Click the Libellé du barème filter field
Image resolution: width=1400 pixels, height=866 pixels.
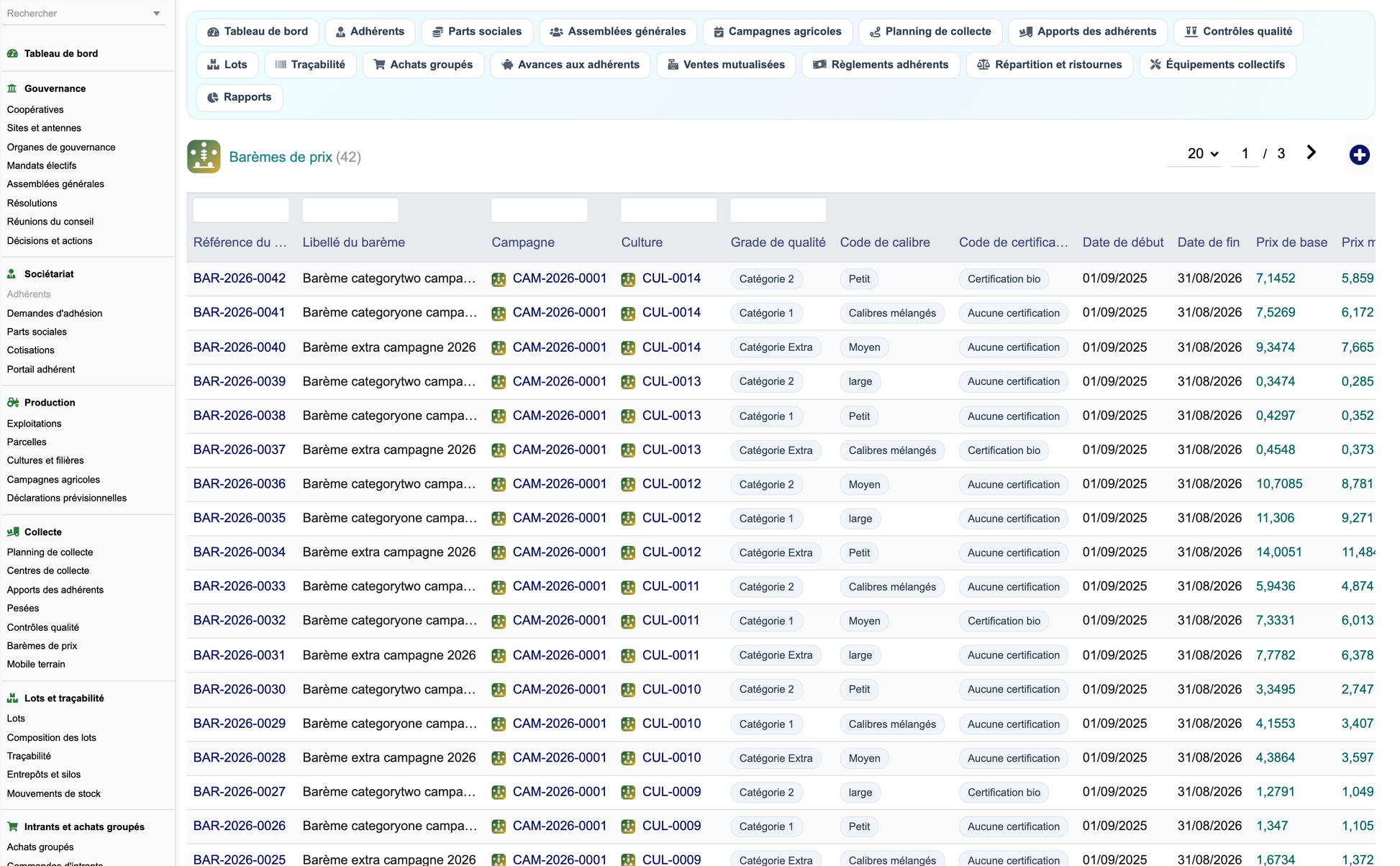pyautogui.click(x=350, y=210)
